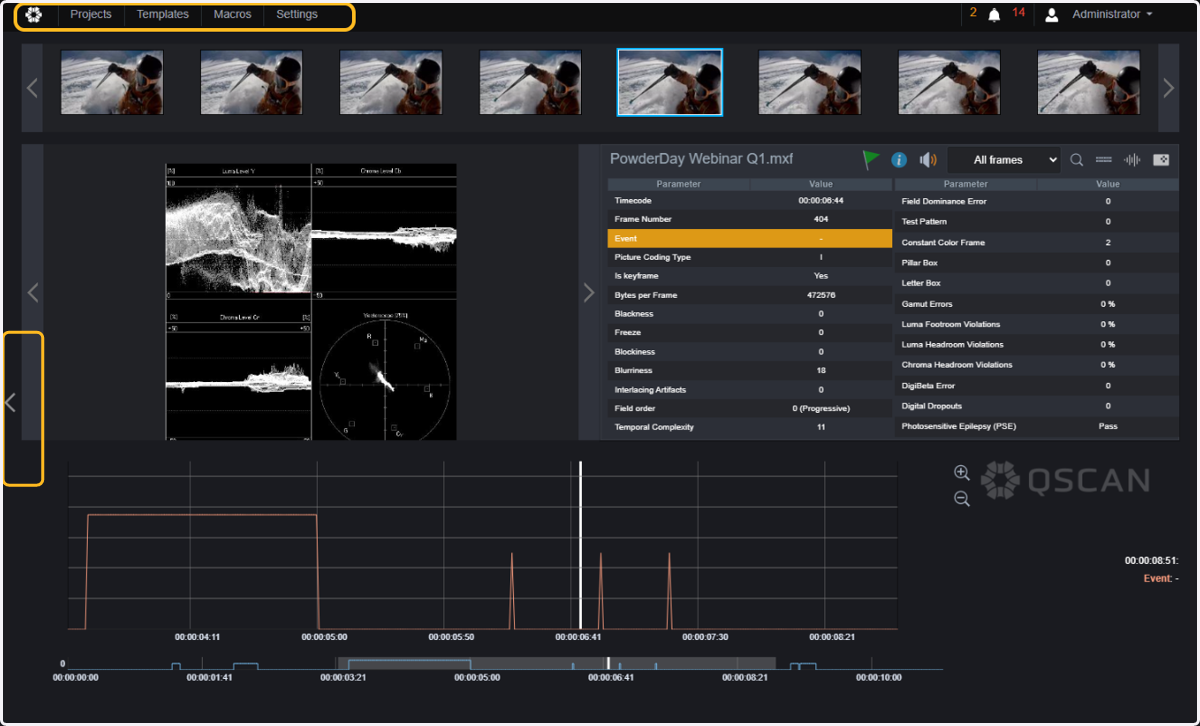Select the Letter Box row
Viewport: 1200px width, 726px height.
tap(1036, 283)
